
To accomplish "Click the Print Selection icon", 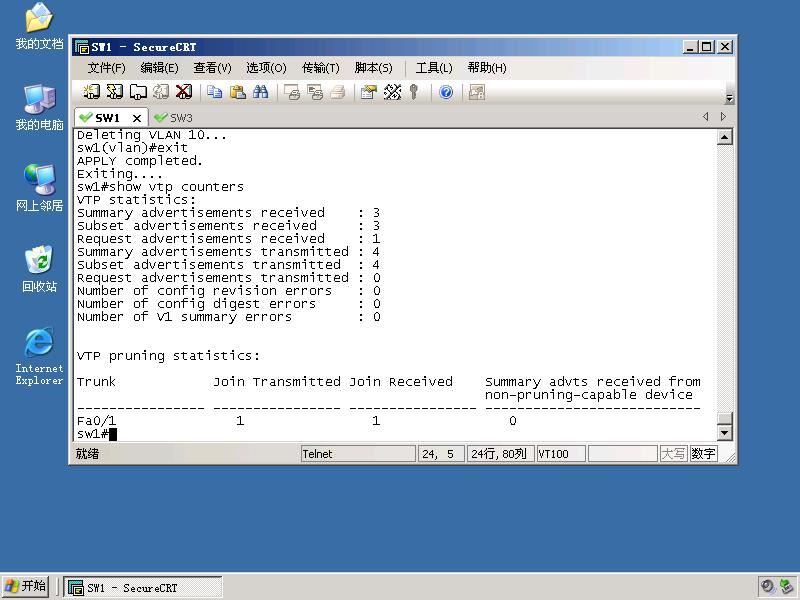I will coord(315,92).
